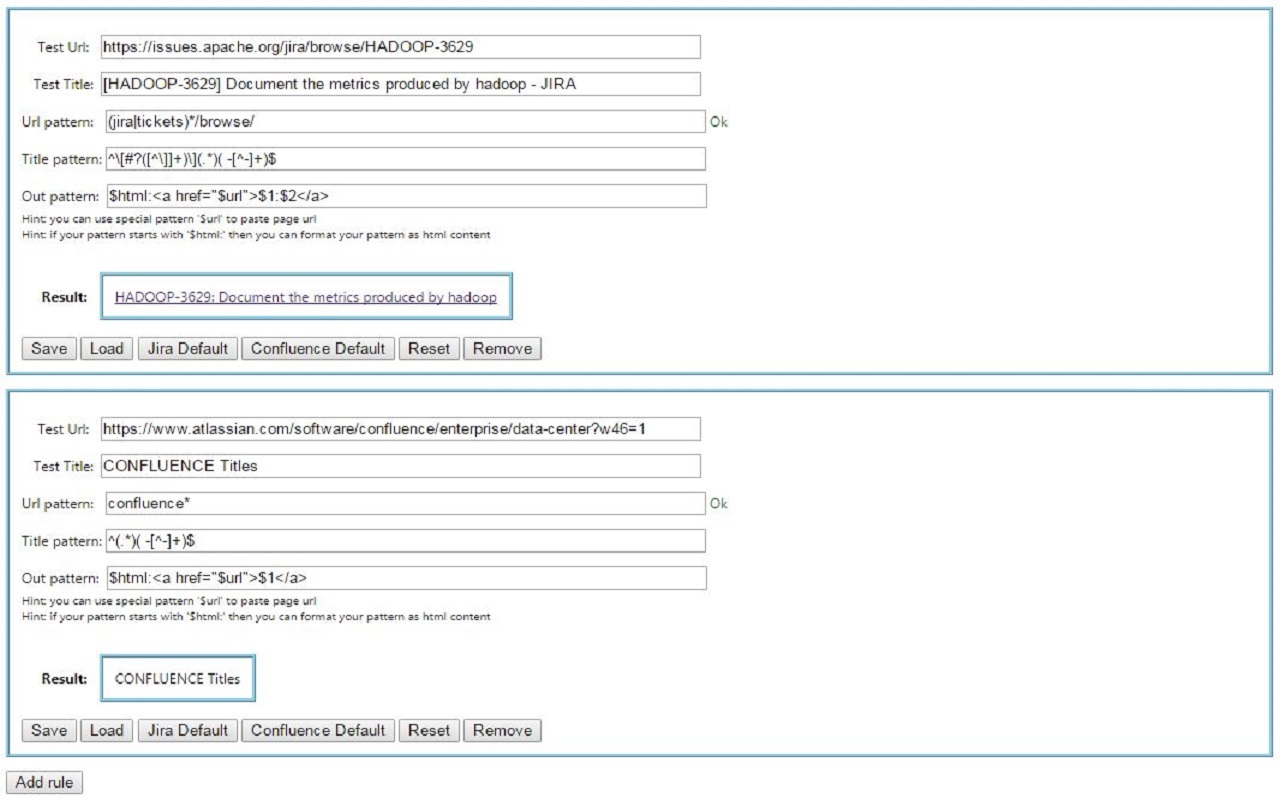Reset the second rule
This screenshot has height=800, width=1280.
429,730
